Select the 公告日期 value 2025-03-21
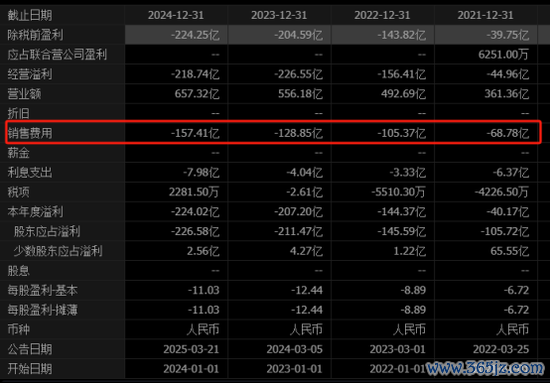The image size is (550, 383). pyautogui.click(x=191, y=349)
